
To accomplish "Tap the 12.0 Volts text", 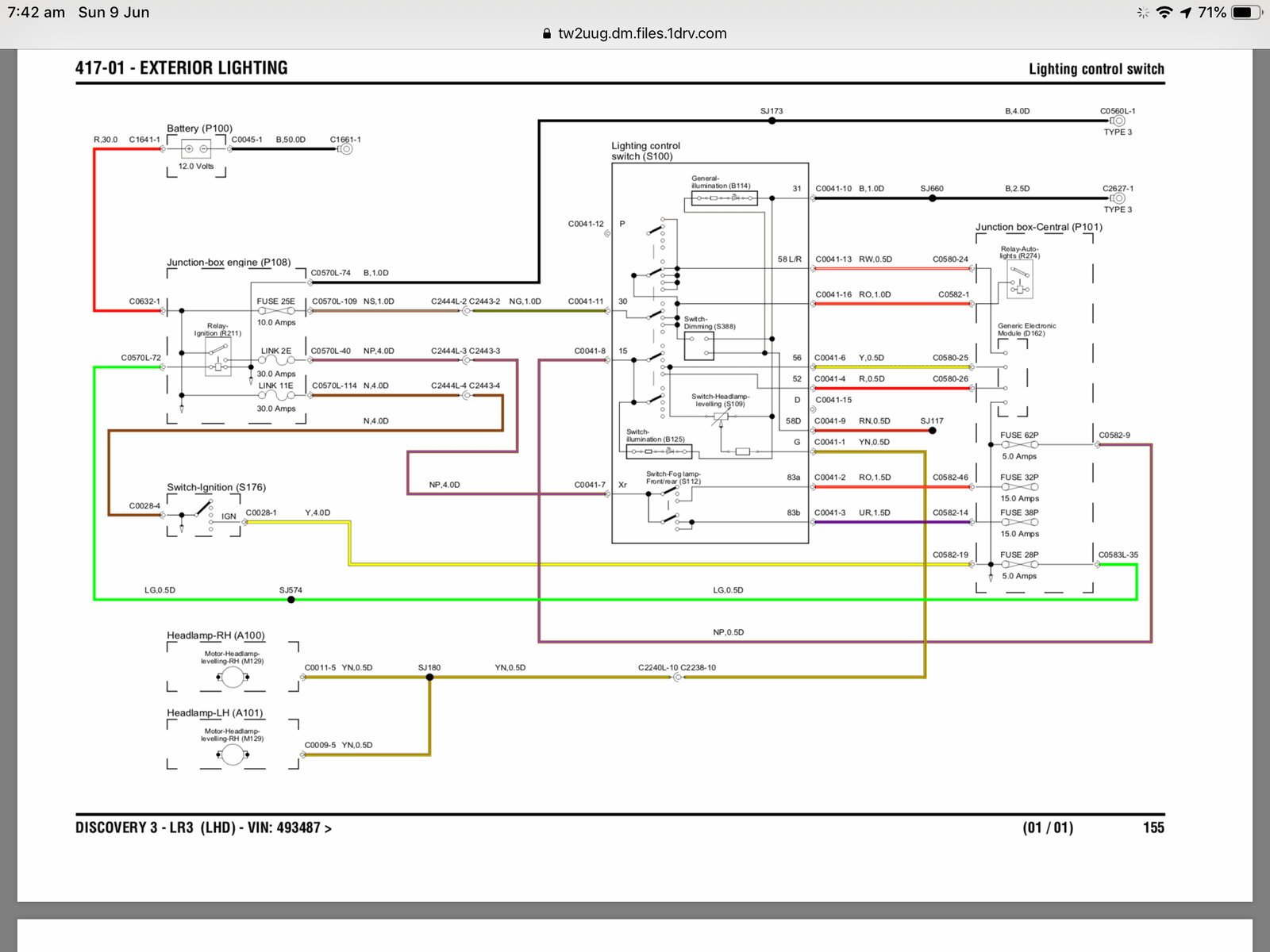I will pyautogui.click(x=196, y=167).
